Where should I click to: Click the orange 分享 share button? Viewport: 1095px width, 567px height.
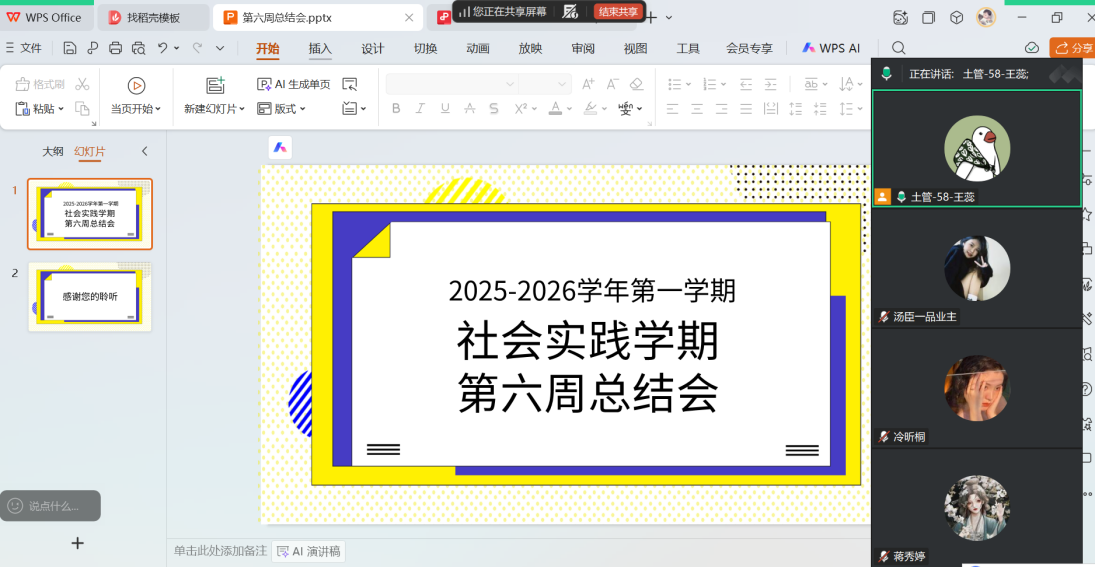click(1074, 48)
